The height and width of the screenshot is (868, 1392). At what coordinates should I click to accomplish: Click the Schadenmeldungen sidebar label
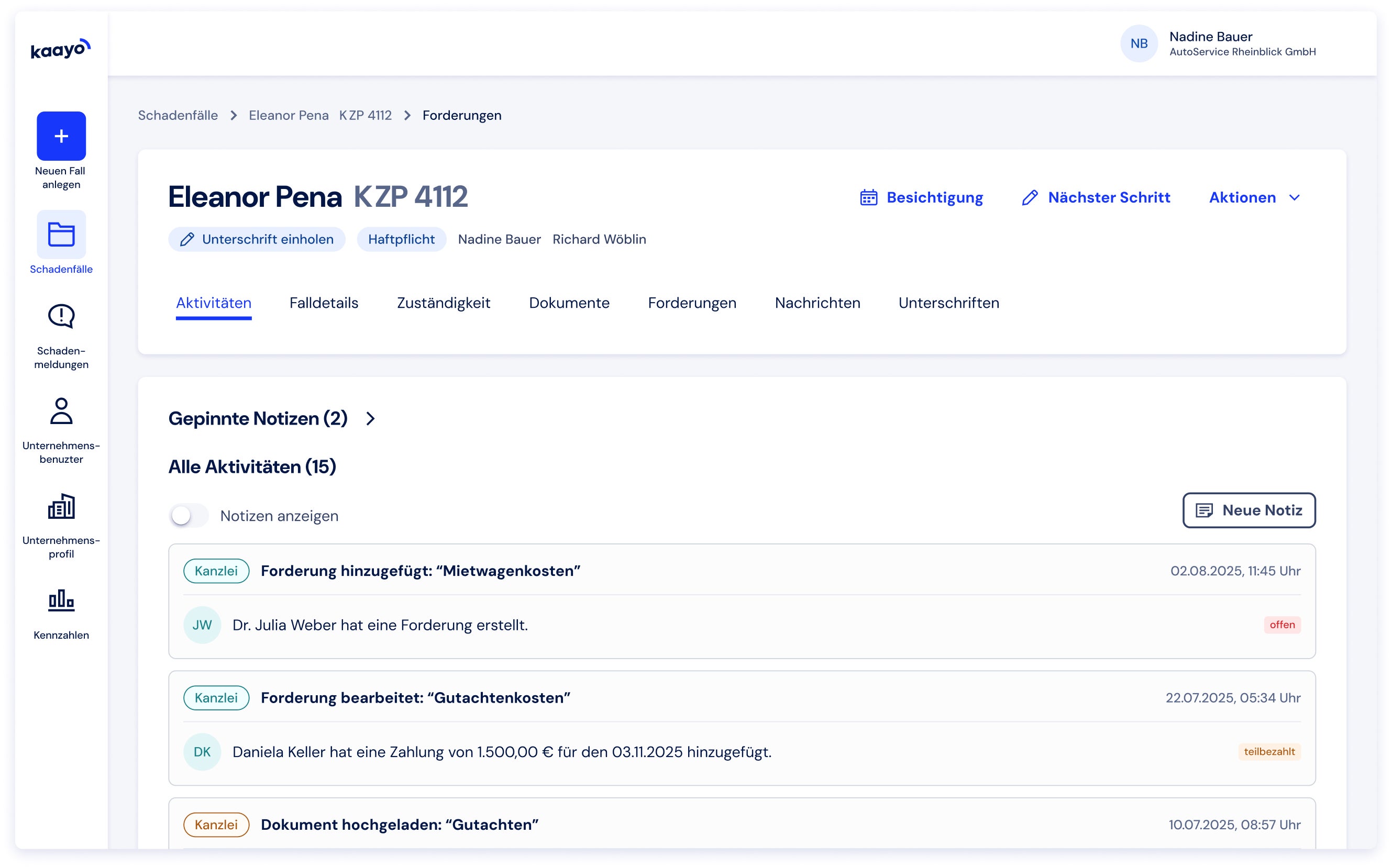tap(61, 358)
